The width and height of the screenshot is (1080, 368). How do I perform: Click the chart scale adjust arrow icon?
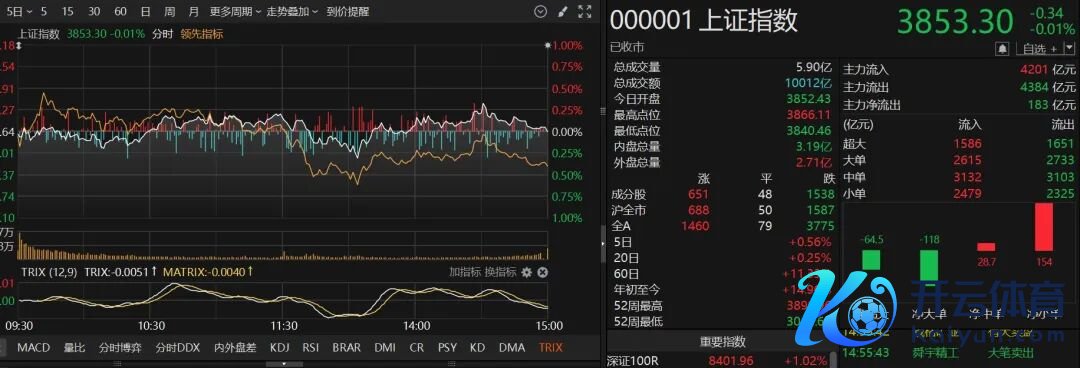point(19,45)
